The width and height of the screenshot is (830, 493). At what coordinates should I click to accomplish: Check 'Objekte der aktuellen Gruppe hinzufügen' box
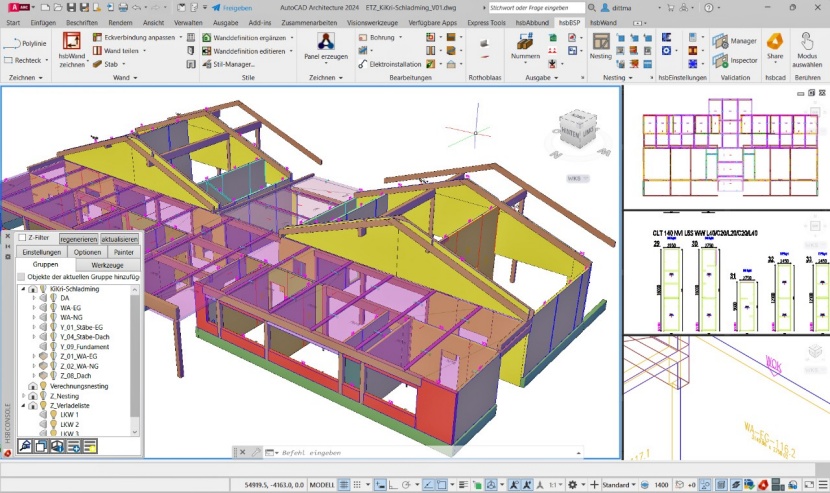point(22,277)
